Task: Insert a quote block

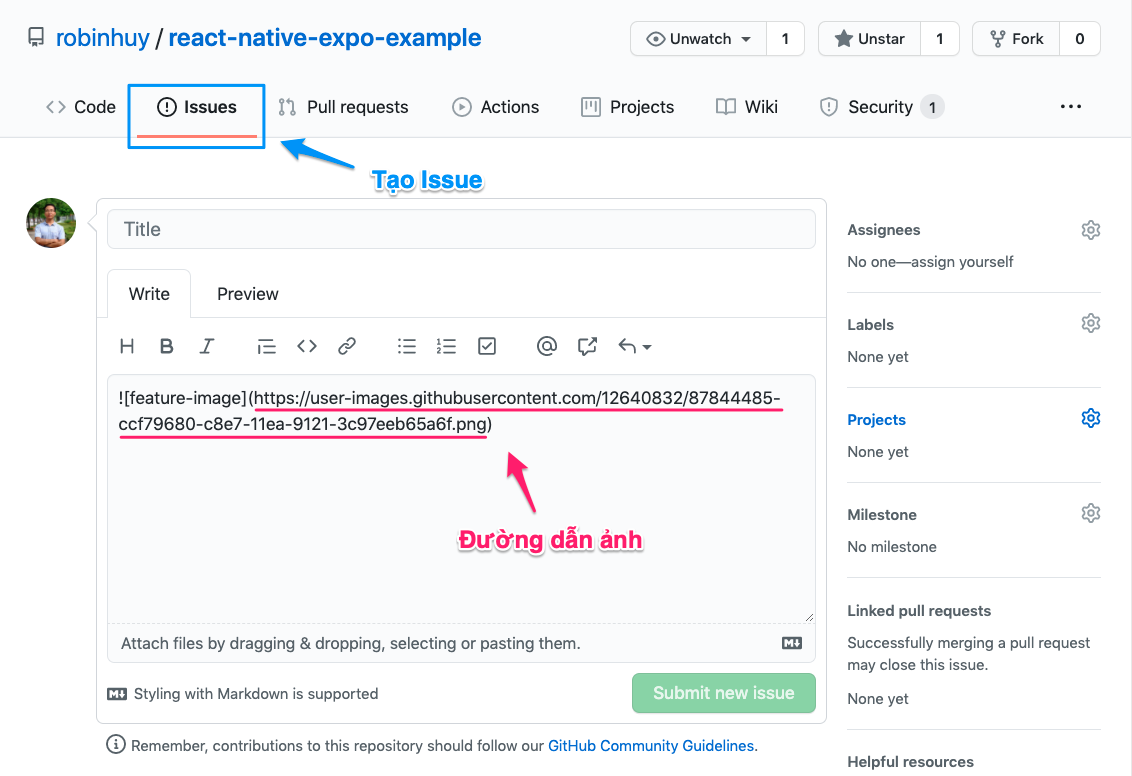Action: click(x=266, y=346)
